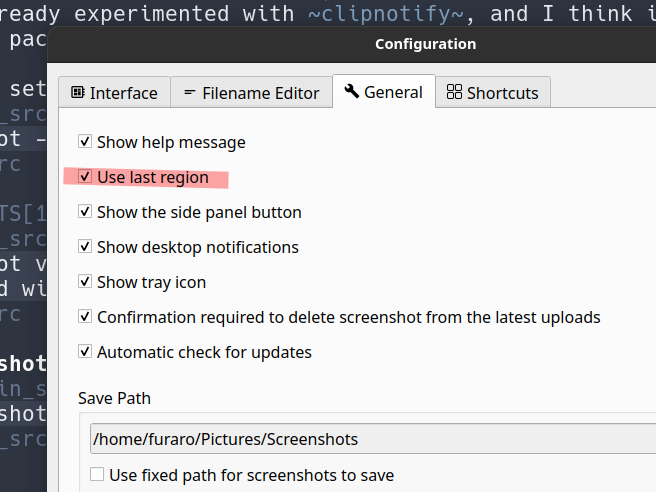Disable Show tray icon option
The width and height of the screenshot is (656, 492).
[85, 282]
